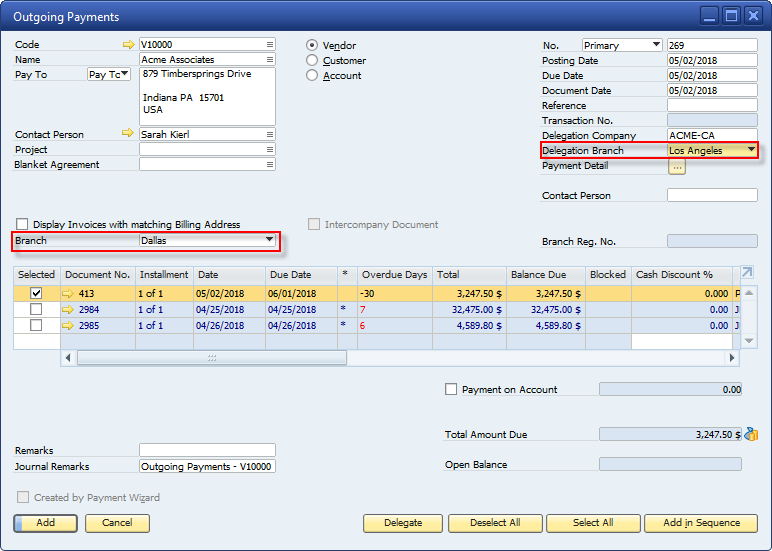Sort the table by Overdue Days column
The image size is (772, 551).
point(394,274)
